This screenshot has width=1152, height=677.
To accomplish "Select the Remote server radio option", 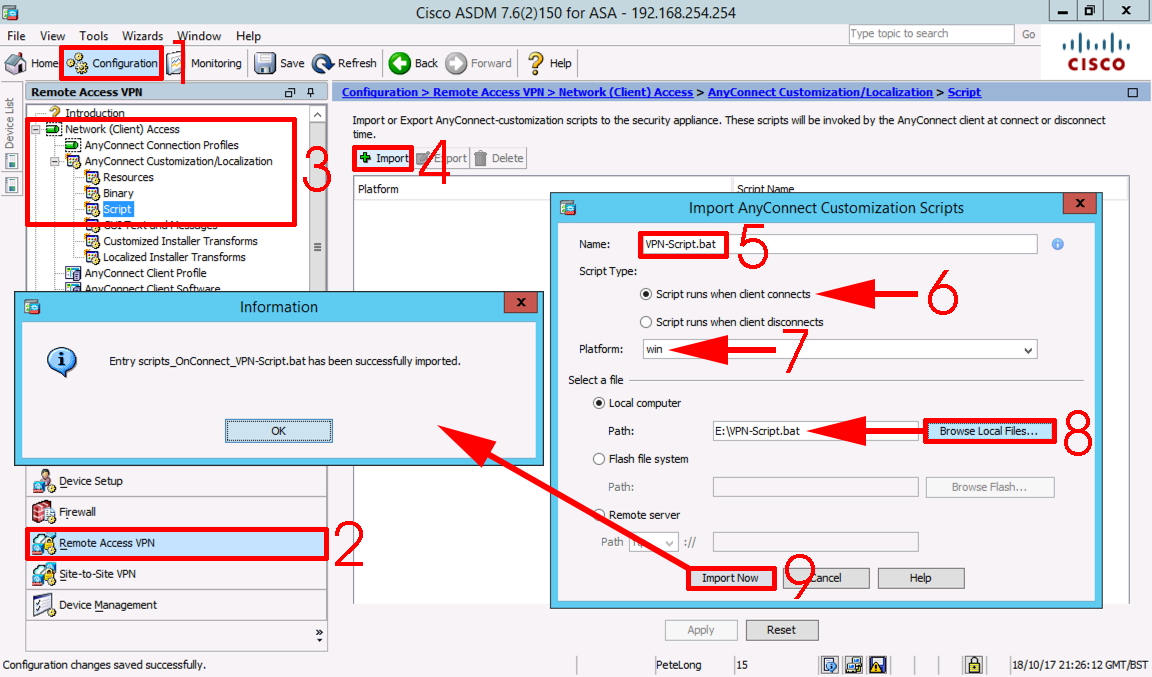I will click(599, 515).
